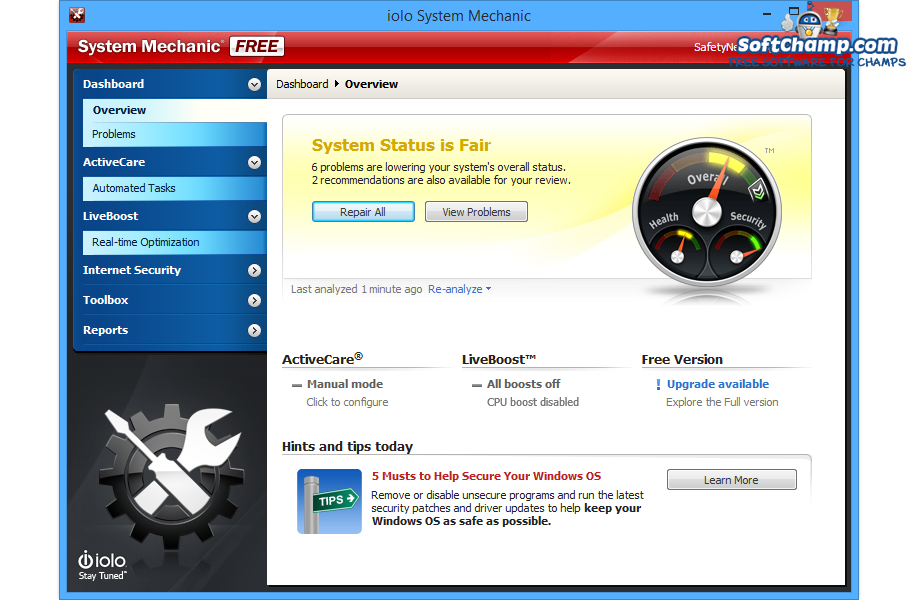Image resolution: width=920 pixels, height=600 pixels.
Task: Click the Re-analyze link
Action: (455, 289)
